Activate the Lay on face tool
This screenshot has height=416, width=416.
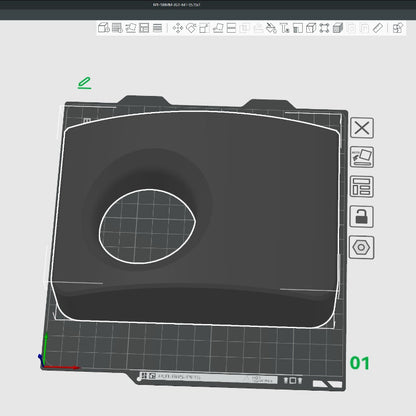(218, 28)
